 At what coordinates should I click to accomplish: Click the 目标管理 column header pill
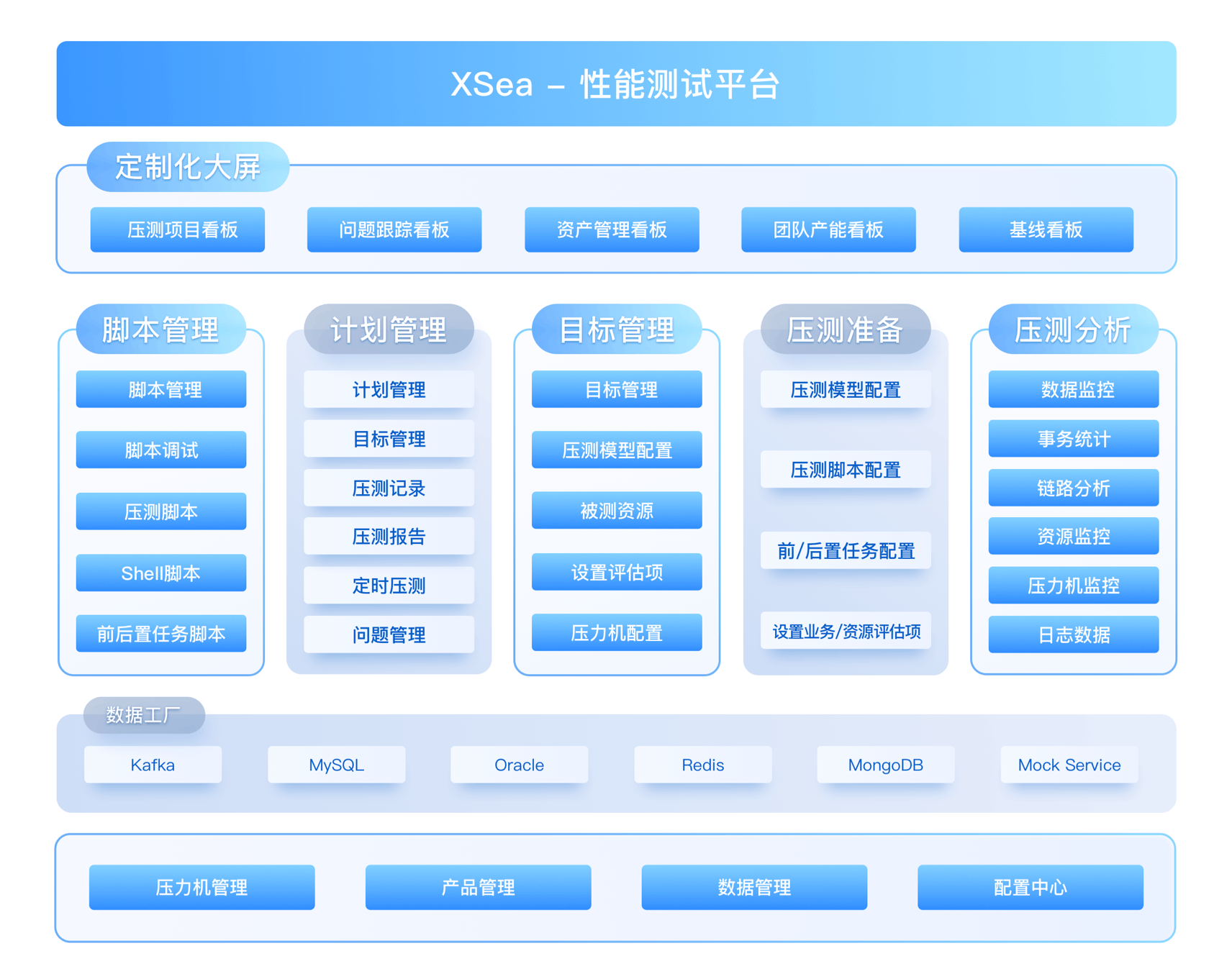click(x=617, y=329)
